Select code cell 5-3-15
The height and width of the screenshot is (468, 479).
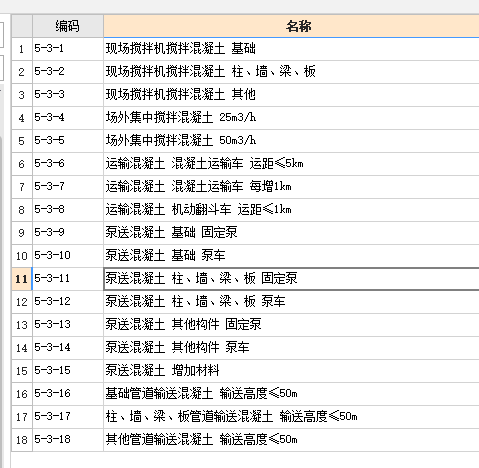pyautogui.click(x=68, y=371)
